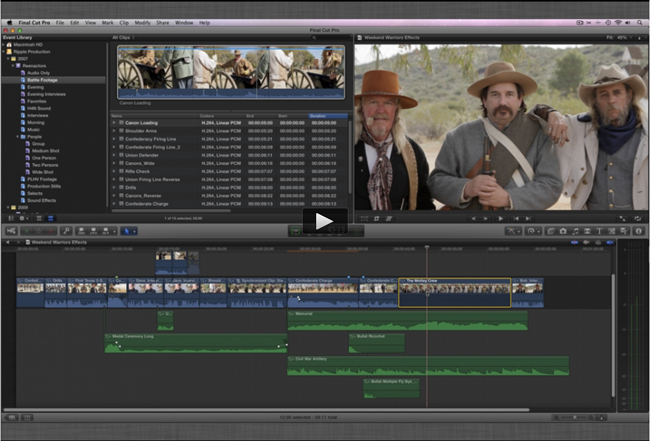Open the Select arrow tool menu

point(129,231)
